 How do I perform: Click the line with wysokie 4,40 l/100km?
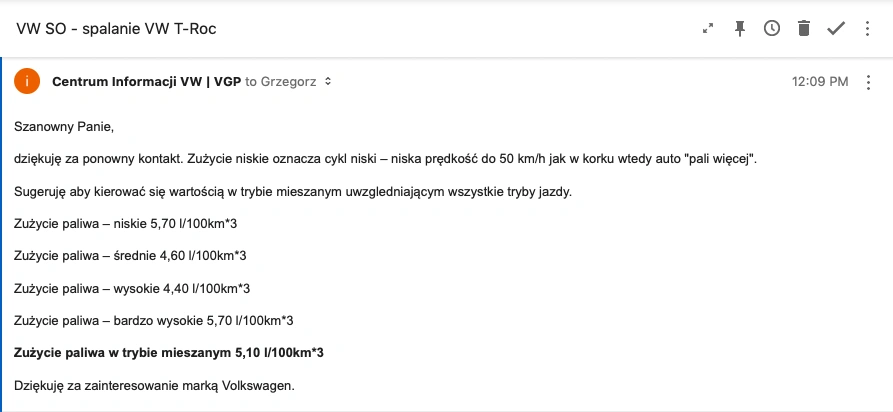tap(132, 289)
